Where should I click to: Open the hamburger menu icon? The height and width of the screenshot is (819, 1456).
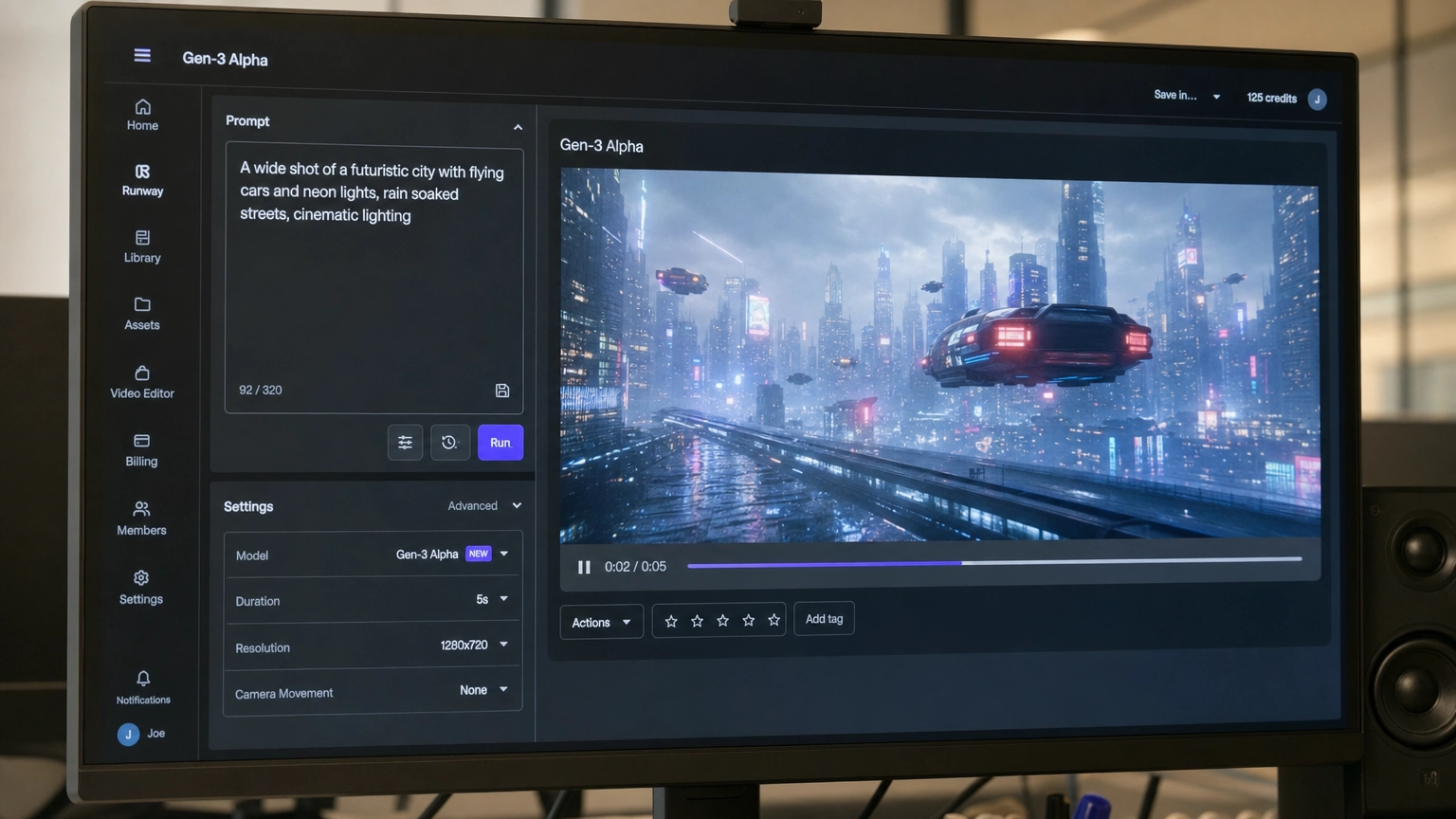142,55
